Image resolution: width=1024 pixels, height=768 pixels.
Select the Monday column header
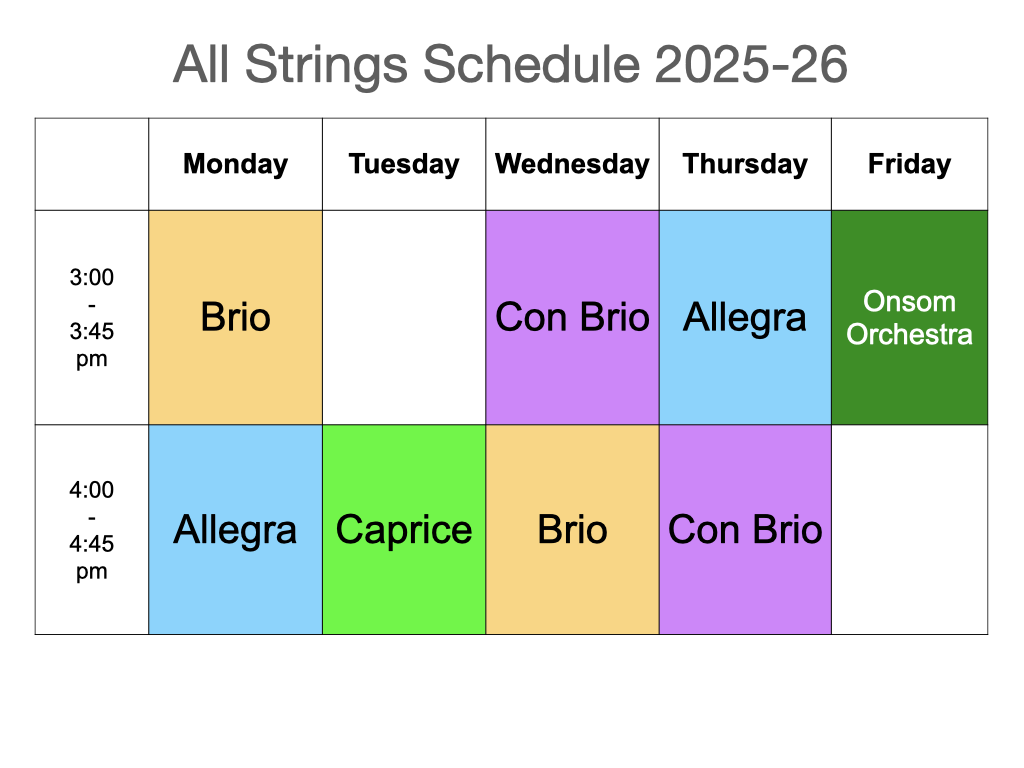(x=235, y=164)
